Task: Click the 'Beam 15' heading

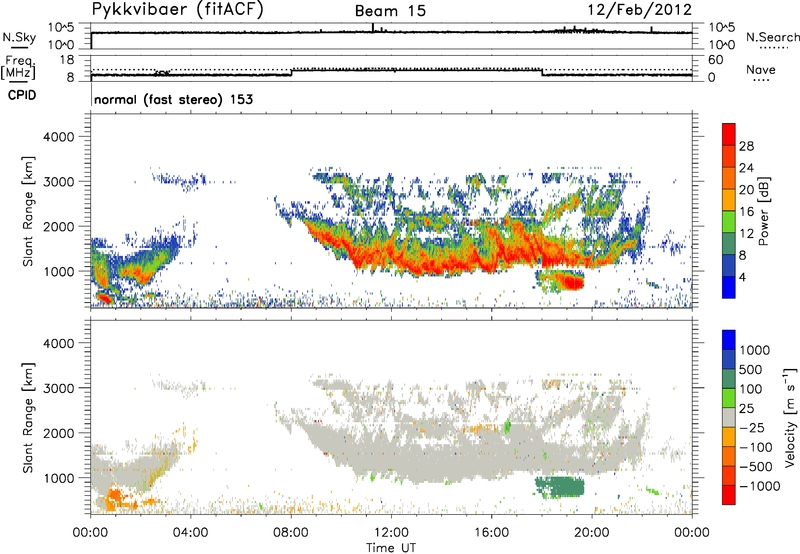Action: [x=390, y=11]
